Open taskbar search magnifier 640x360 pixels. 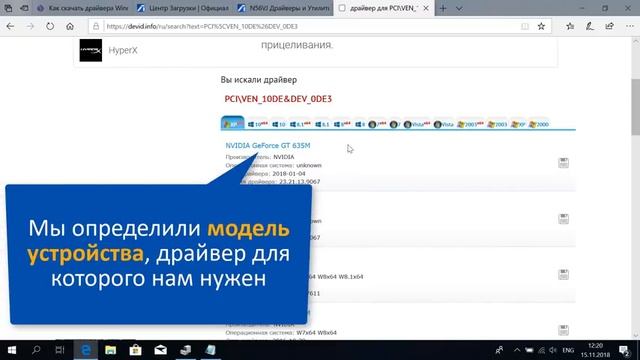click(x=36, y=350)
